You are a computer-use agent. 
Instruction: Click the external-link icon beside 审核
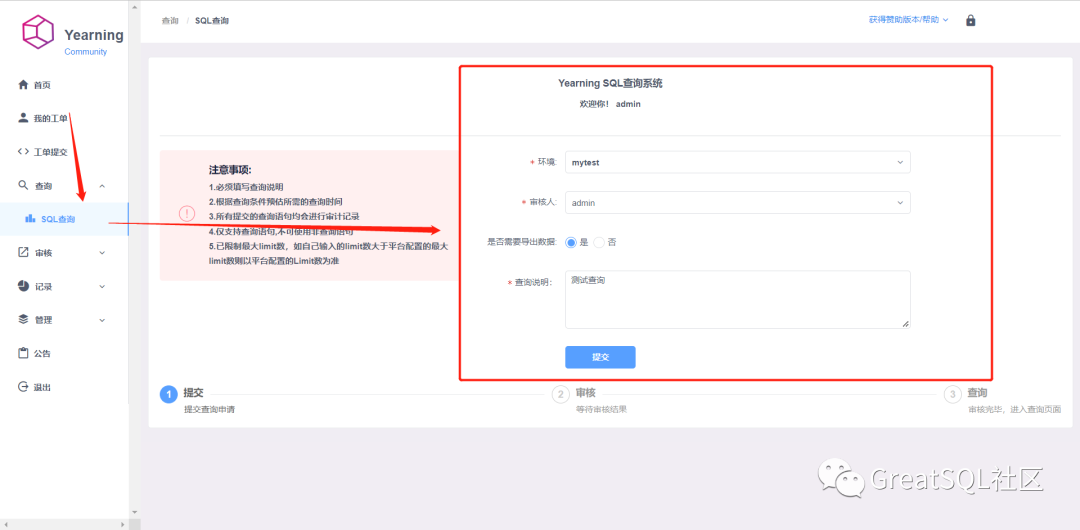click(x=23, y=252)
